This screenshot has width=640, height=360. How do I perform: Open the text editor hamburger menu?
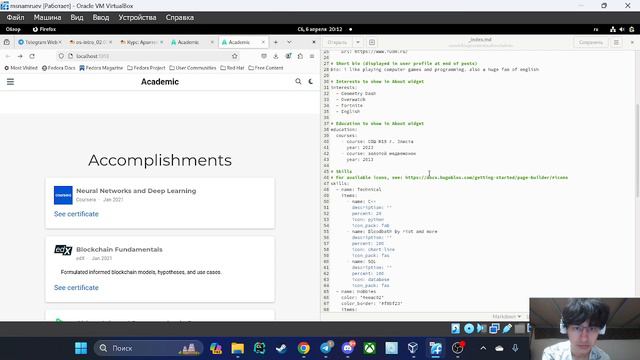[x=616, y=42]
